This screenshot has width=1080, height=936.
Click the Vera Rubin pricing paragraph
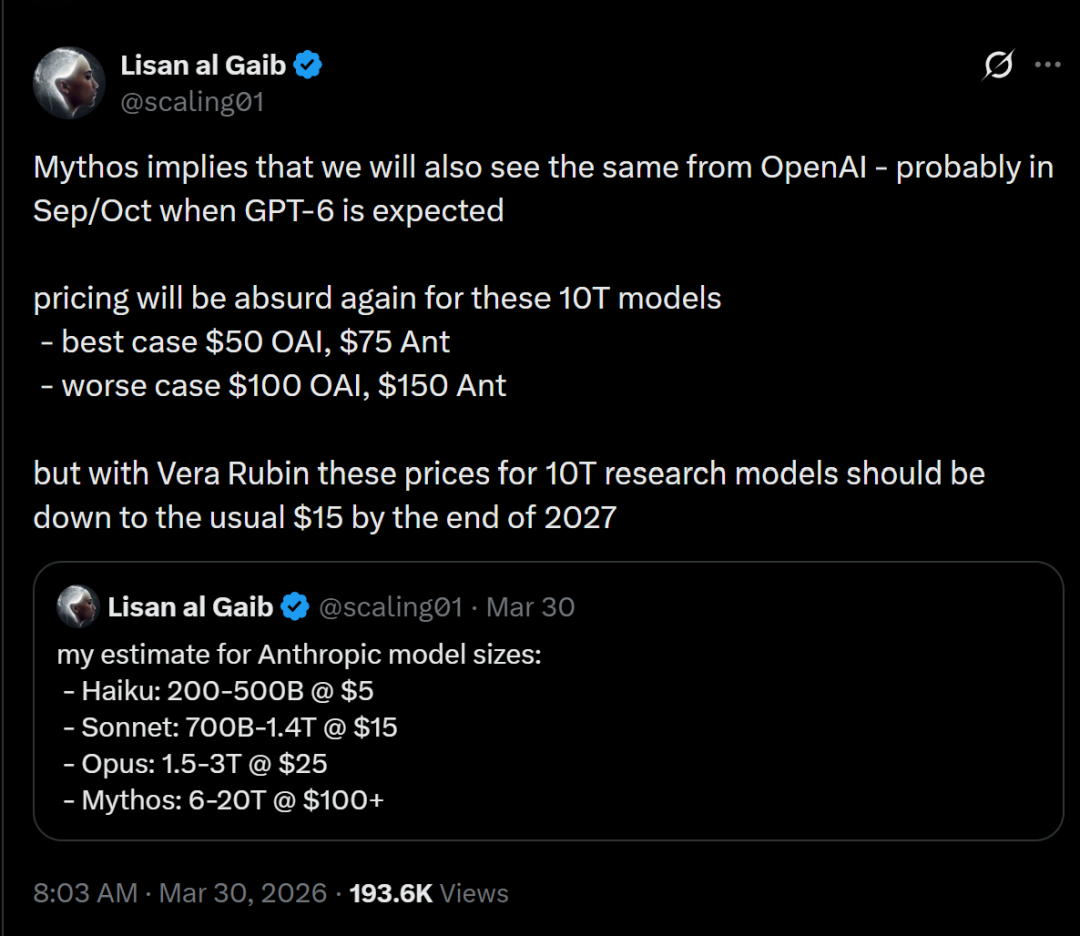[x=509, y=496]
